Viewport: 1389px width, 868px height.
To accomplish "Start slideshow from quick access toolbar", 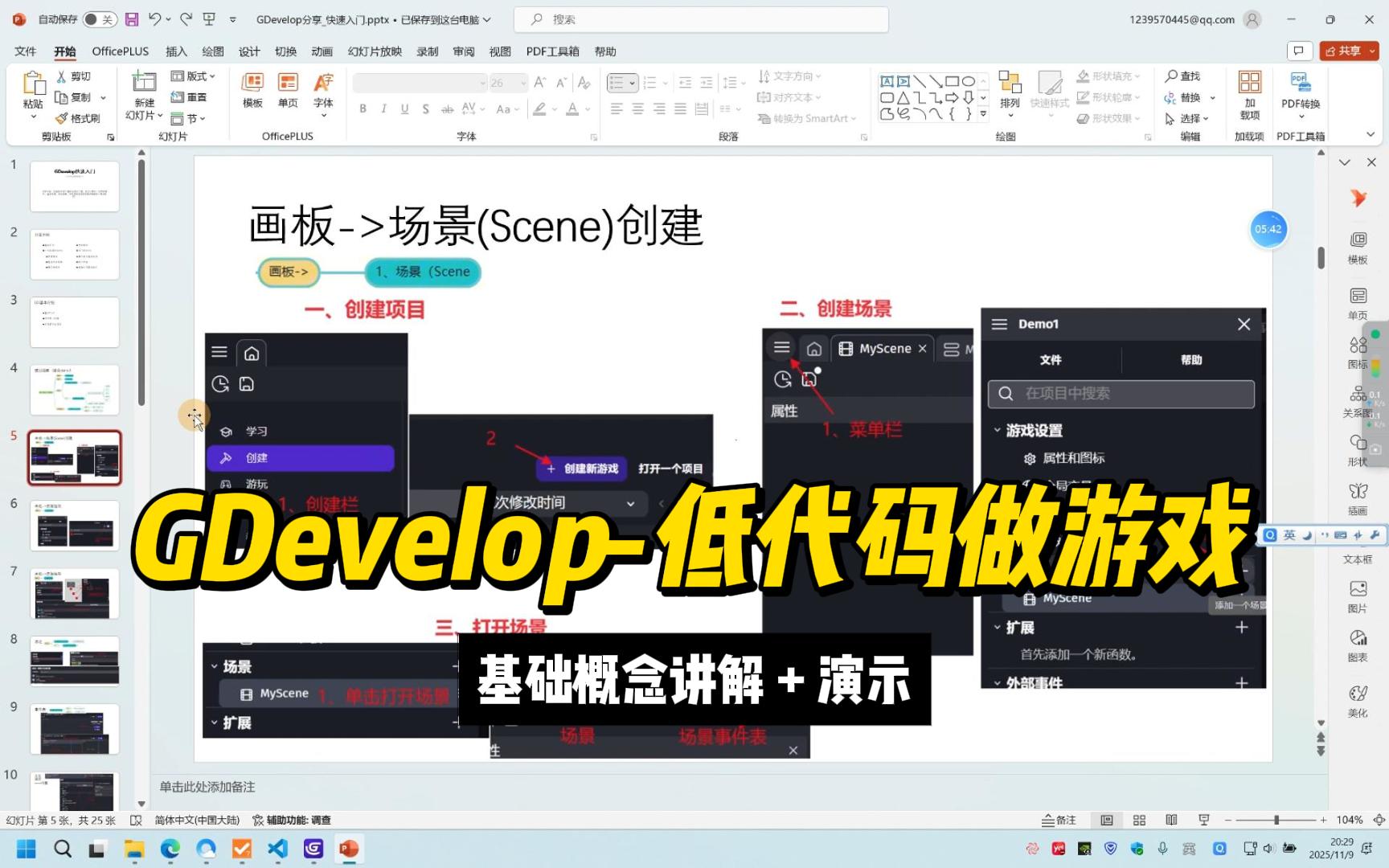I will pyautogui.click(x=209, y=19).
